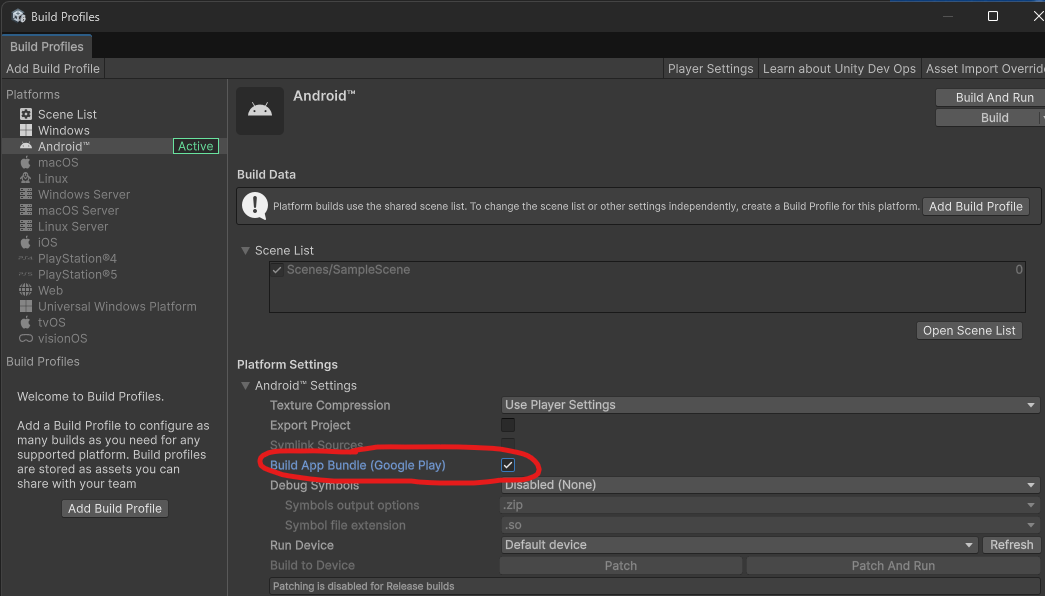Click the Build And Run button
The image size is (1045, 596).
[990, 97]
